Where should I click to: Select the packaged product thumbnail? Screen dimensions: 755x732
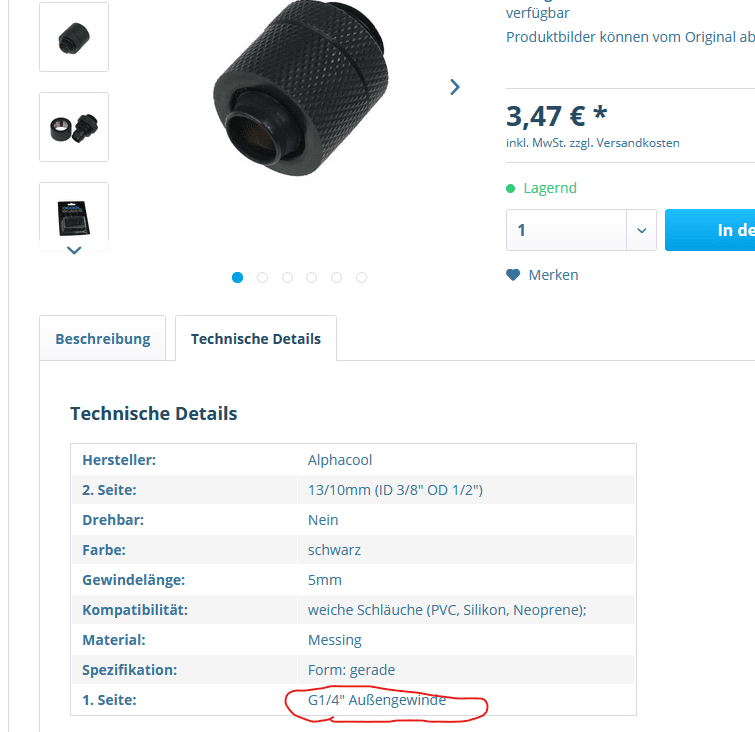click(74, 217)
